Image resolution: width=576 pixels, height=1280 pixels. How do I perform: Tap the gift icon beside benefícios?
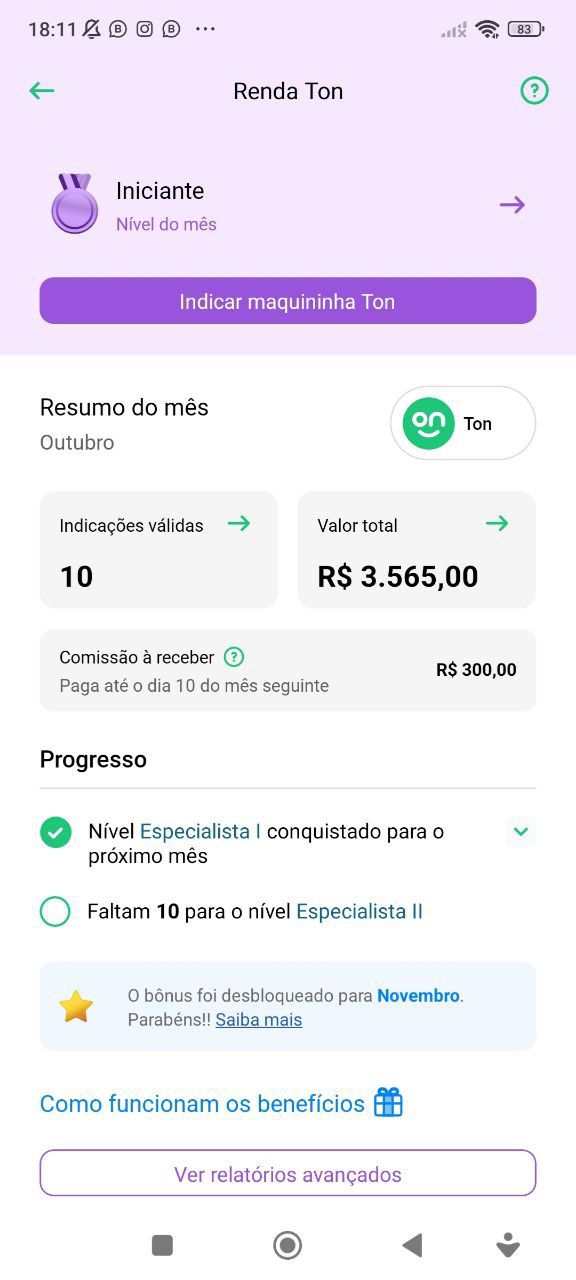[388, 1103]
